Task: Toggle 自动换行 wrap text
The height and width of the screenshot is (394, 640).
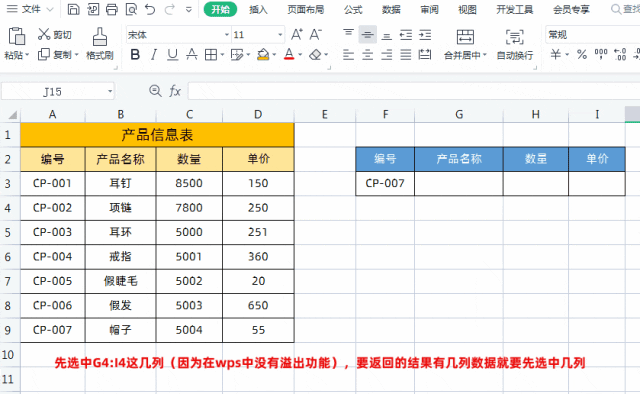Action: click(x=515, y=44)
